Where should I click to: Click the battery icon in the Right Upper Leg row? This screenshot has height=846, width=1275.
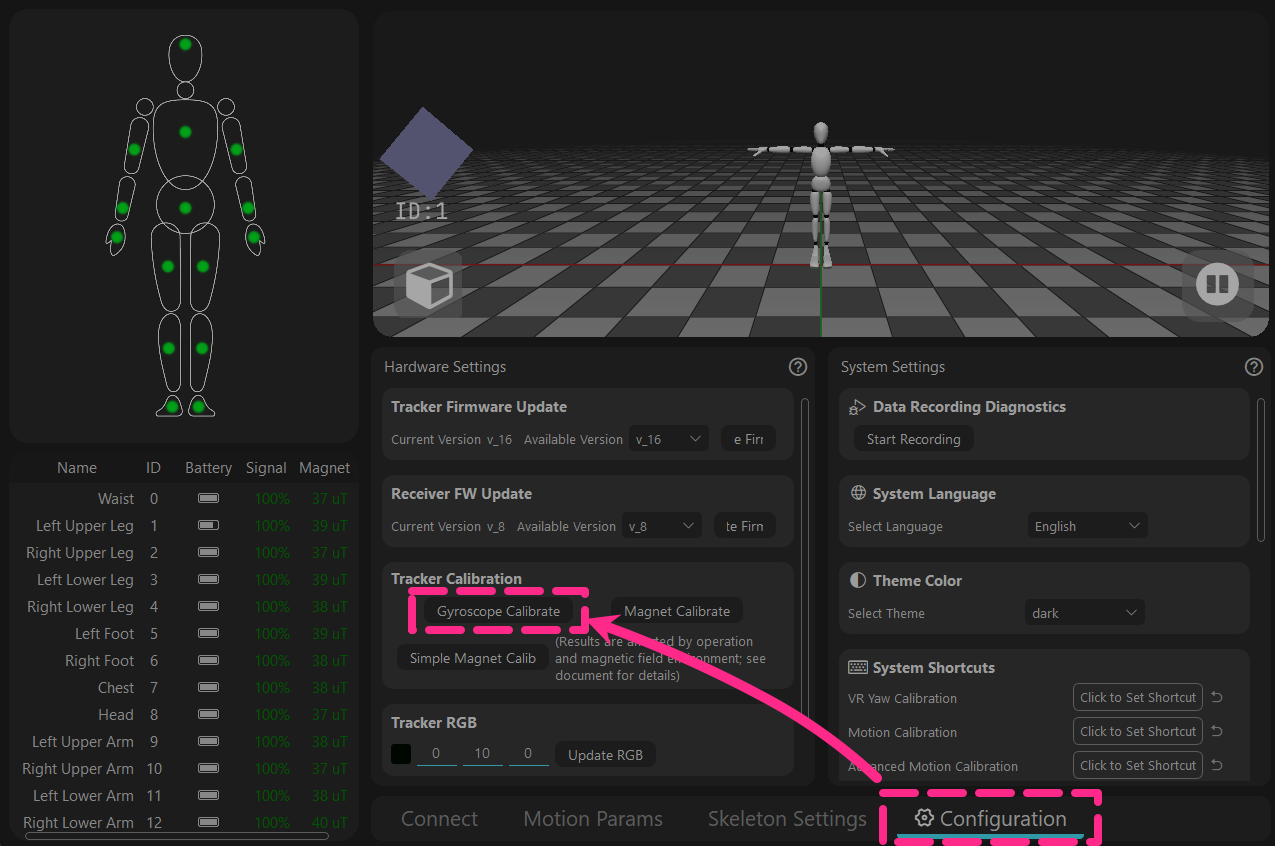[208, 552]
